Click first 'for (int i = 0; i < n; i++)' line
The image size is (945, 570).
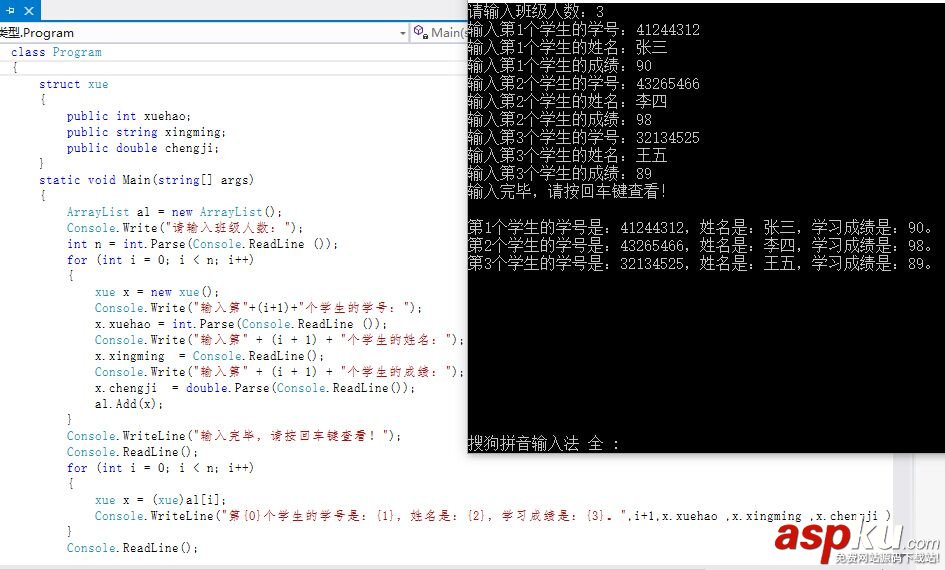tap(160, 260)
